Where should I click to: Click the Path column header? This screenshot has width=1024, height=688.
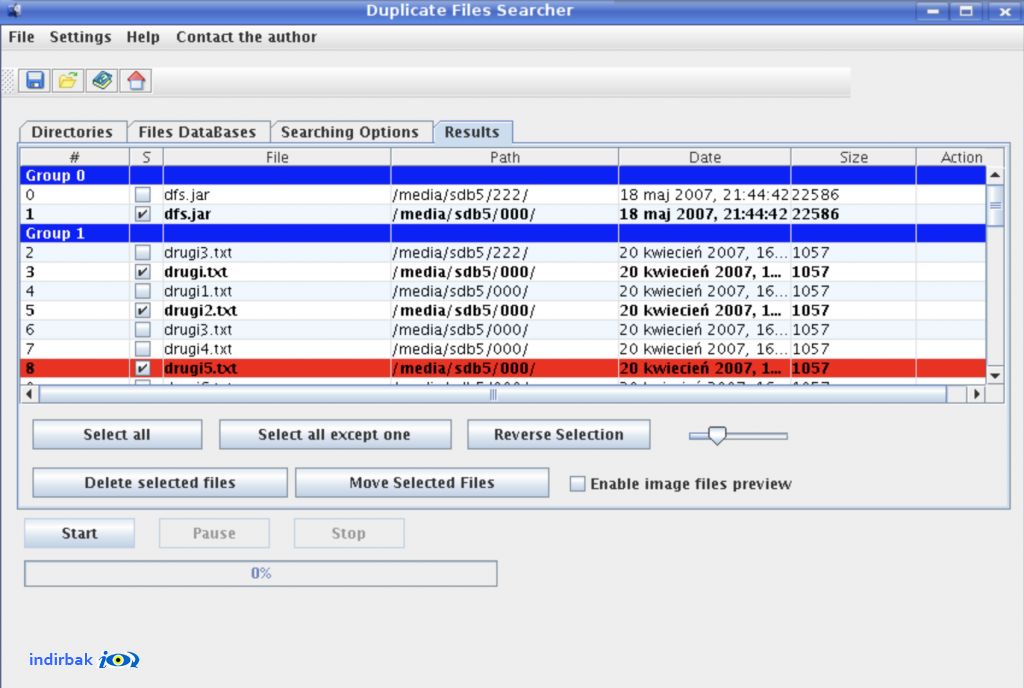click(x=505, y=157)
